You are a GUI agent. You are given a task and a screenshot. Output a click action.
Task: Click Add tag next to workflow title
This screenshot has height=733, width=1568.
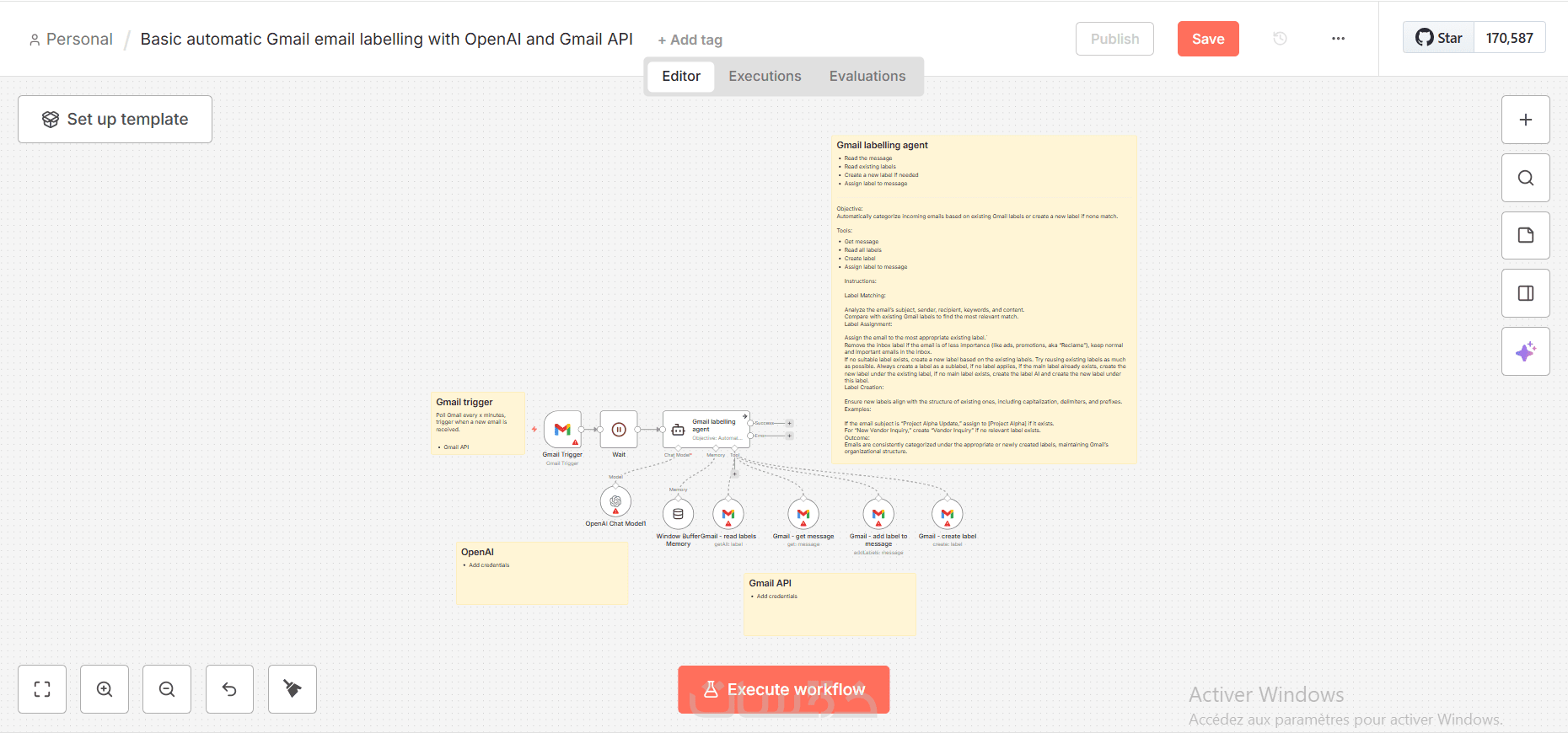690,40
